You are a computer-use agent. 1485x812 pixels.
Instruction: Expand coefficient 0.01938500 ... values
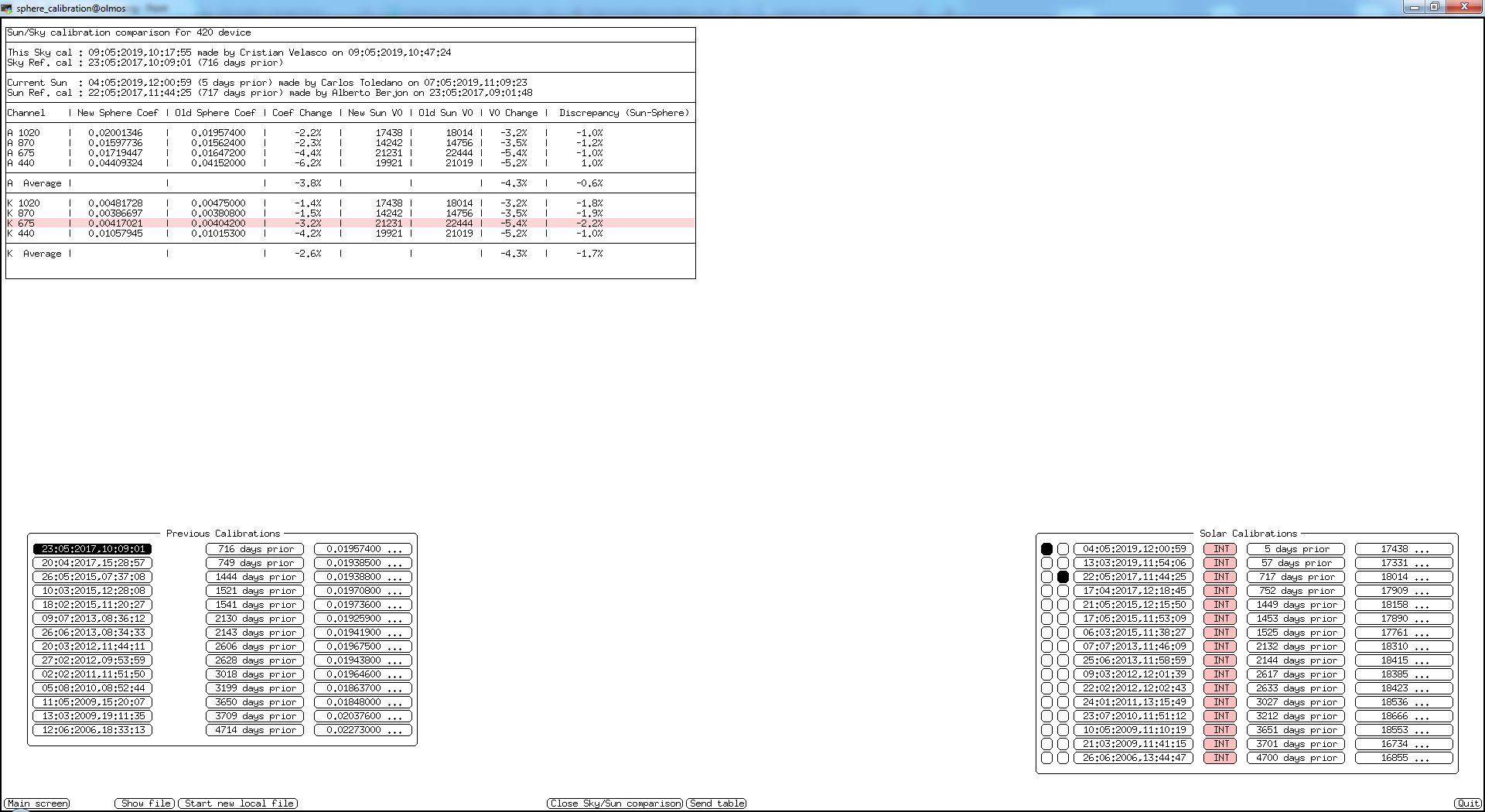364,563
